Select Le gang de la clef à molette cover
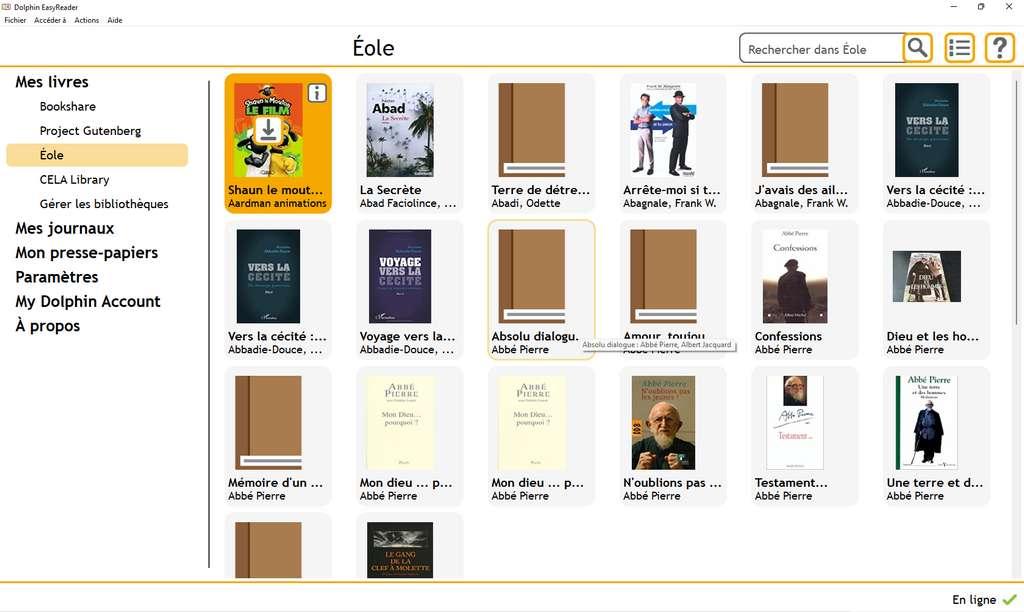The height and width of the screenshot is (612, 1024). [400, 550]
